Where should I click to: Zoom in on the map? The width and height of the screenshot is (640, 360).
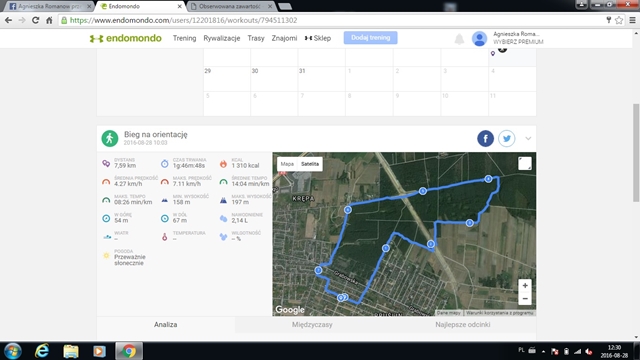[525, 286]
